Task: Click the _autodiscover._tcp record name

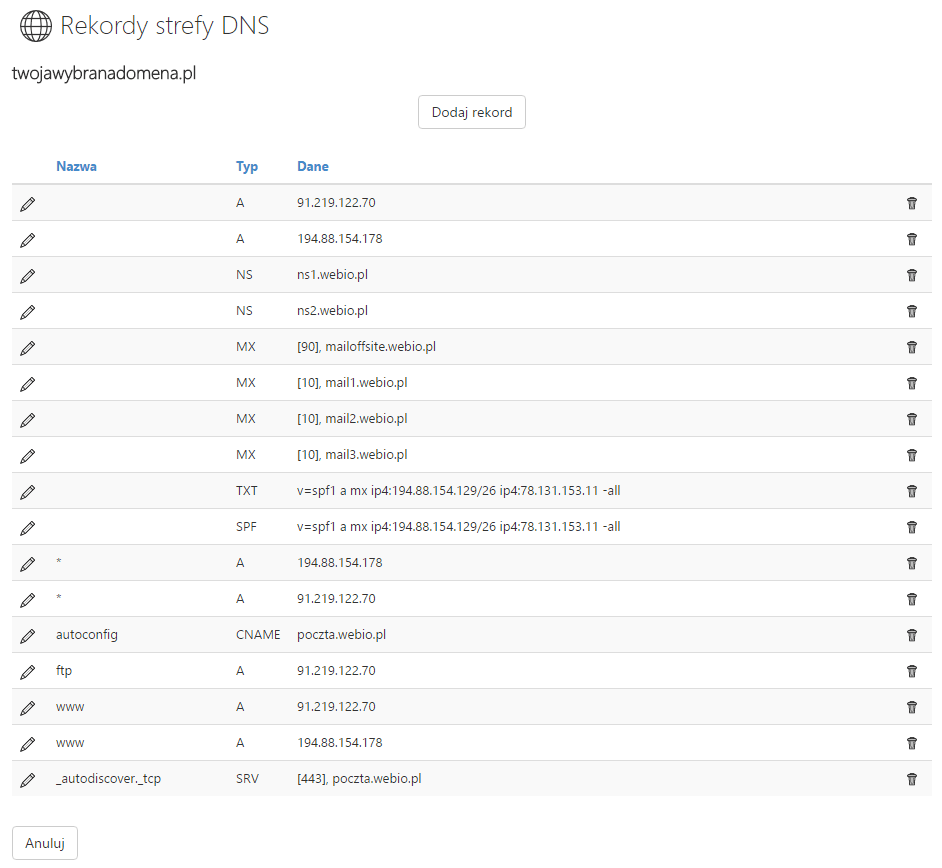Action: pos(108,778)
